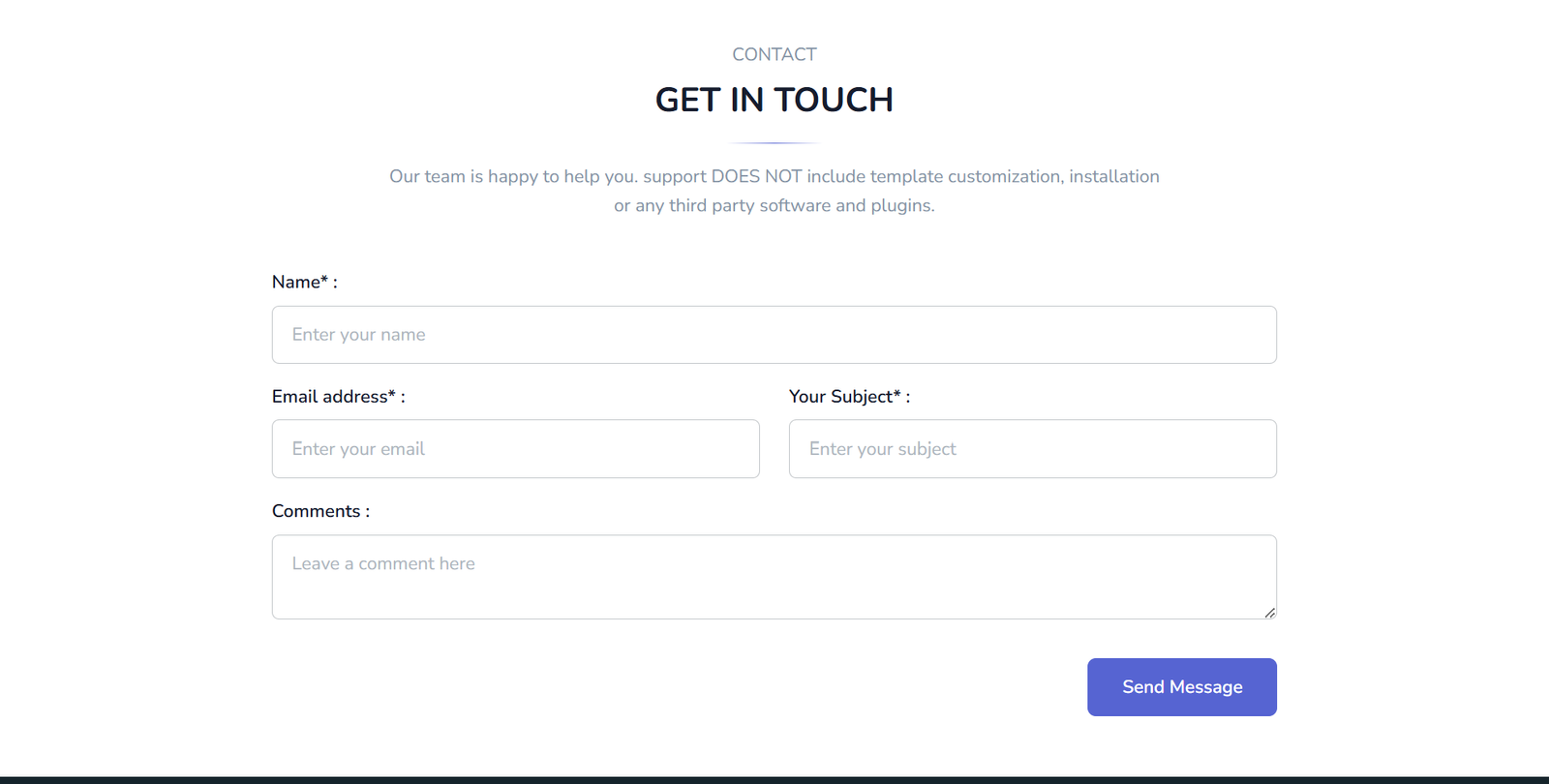Click the required asterisk beside Your Subject
The height and width of the screenshot is (784, 1549).
click(x=896, y=394)
